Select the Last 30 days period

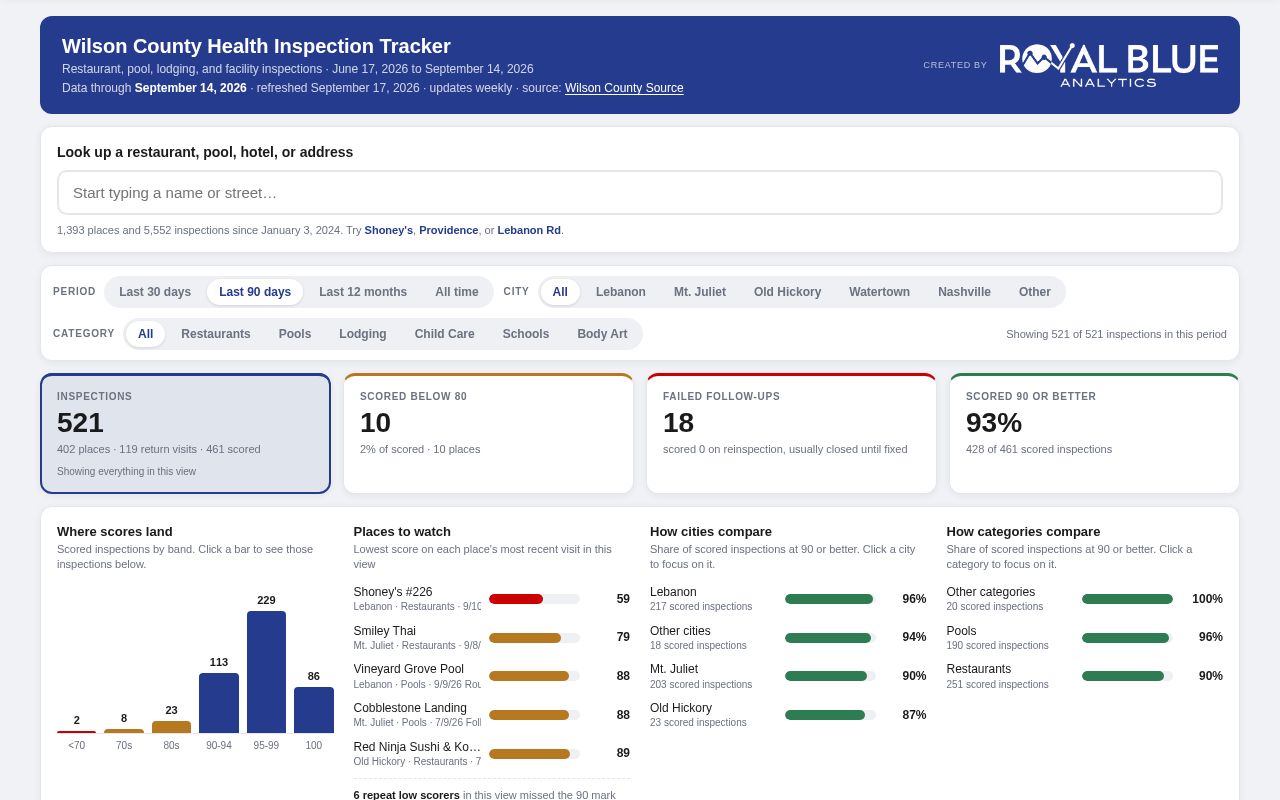[x=155, y=292]
